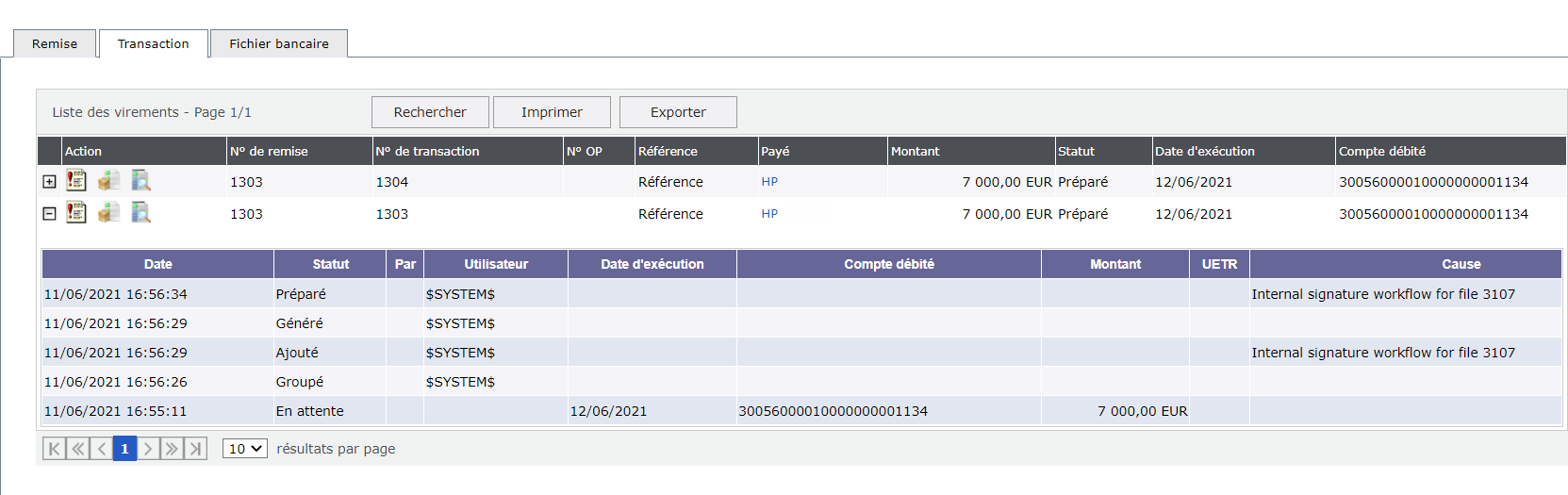Viewport: 1568px width, 495px height.
Task: Collapse the transaction 1303 history details
Action: click(50, 214)
